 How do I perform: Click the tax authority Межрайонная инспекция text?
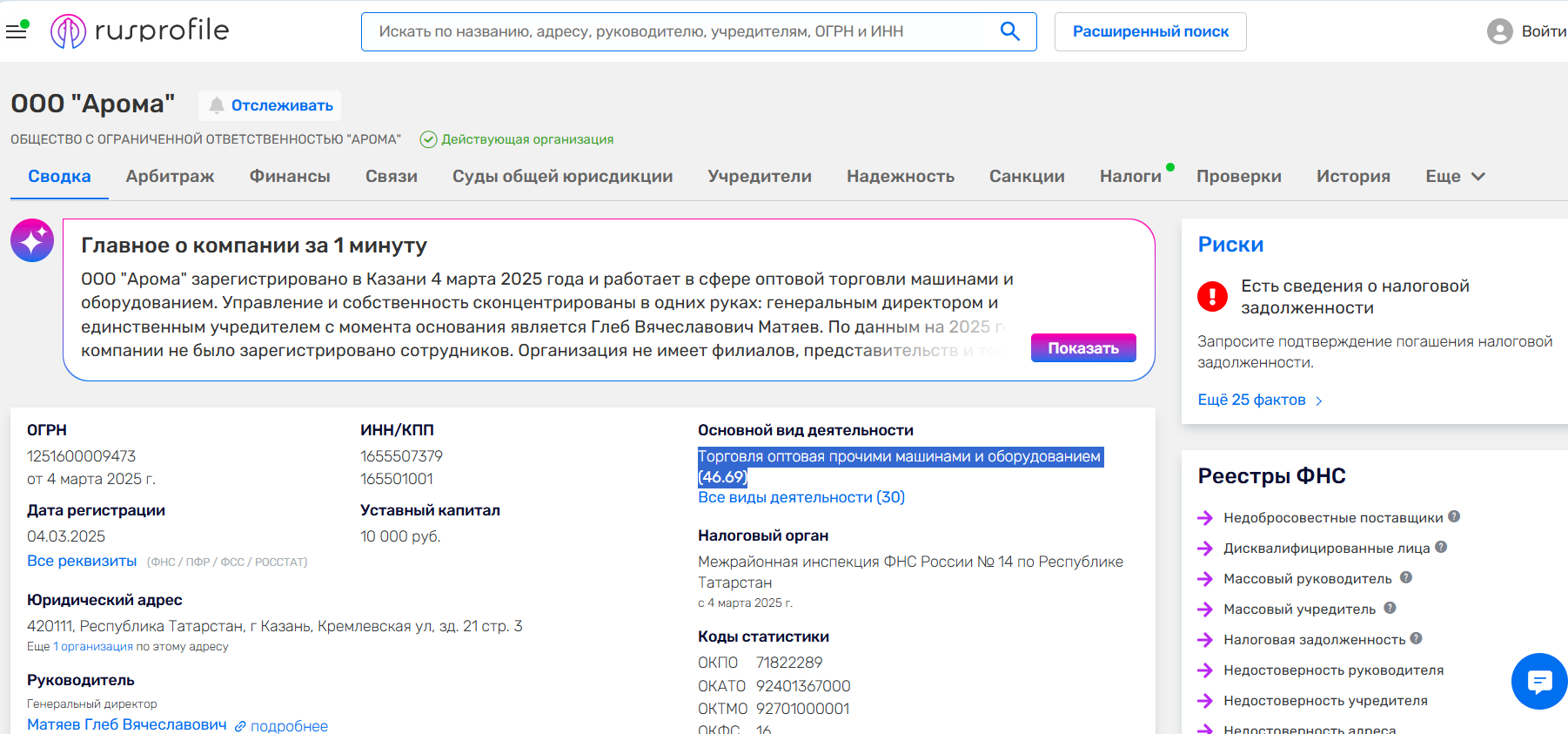(x=910, y=572)
